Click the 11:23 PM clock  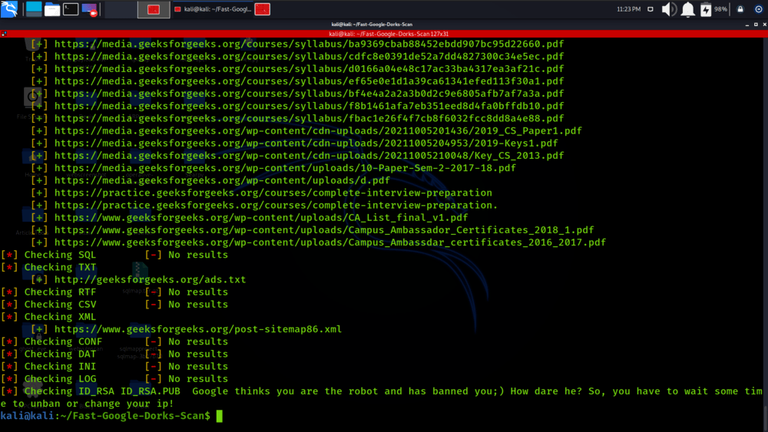coord(628,9)
